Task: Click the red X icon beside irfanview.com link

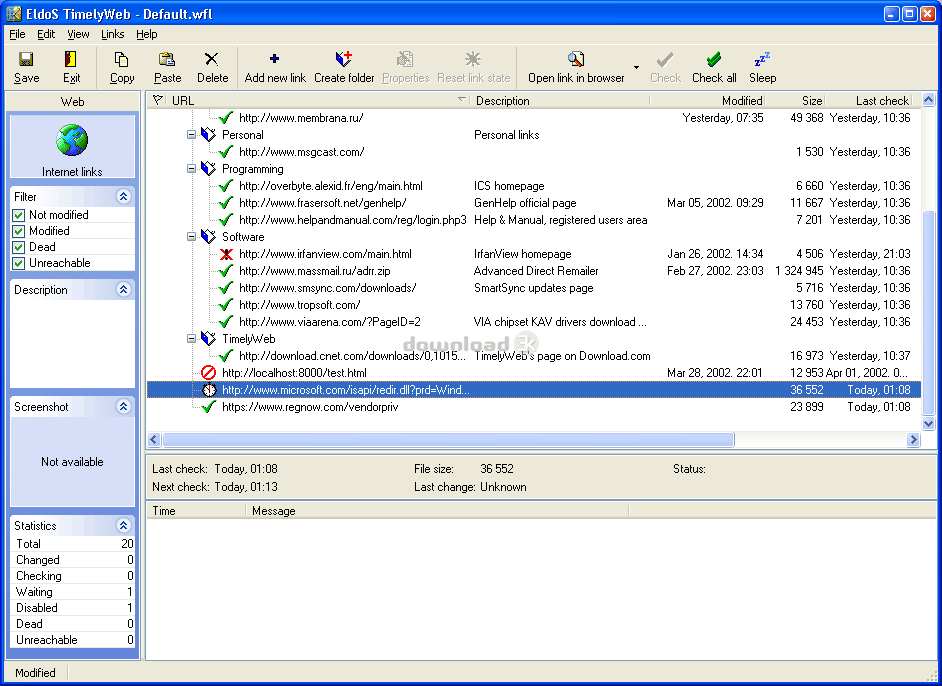Action: (x=226, y=254)
